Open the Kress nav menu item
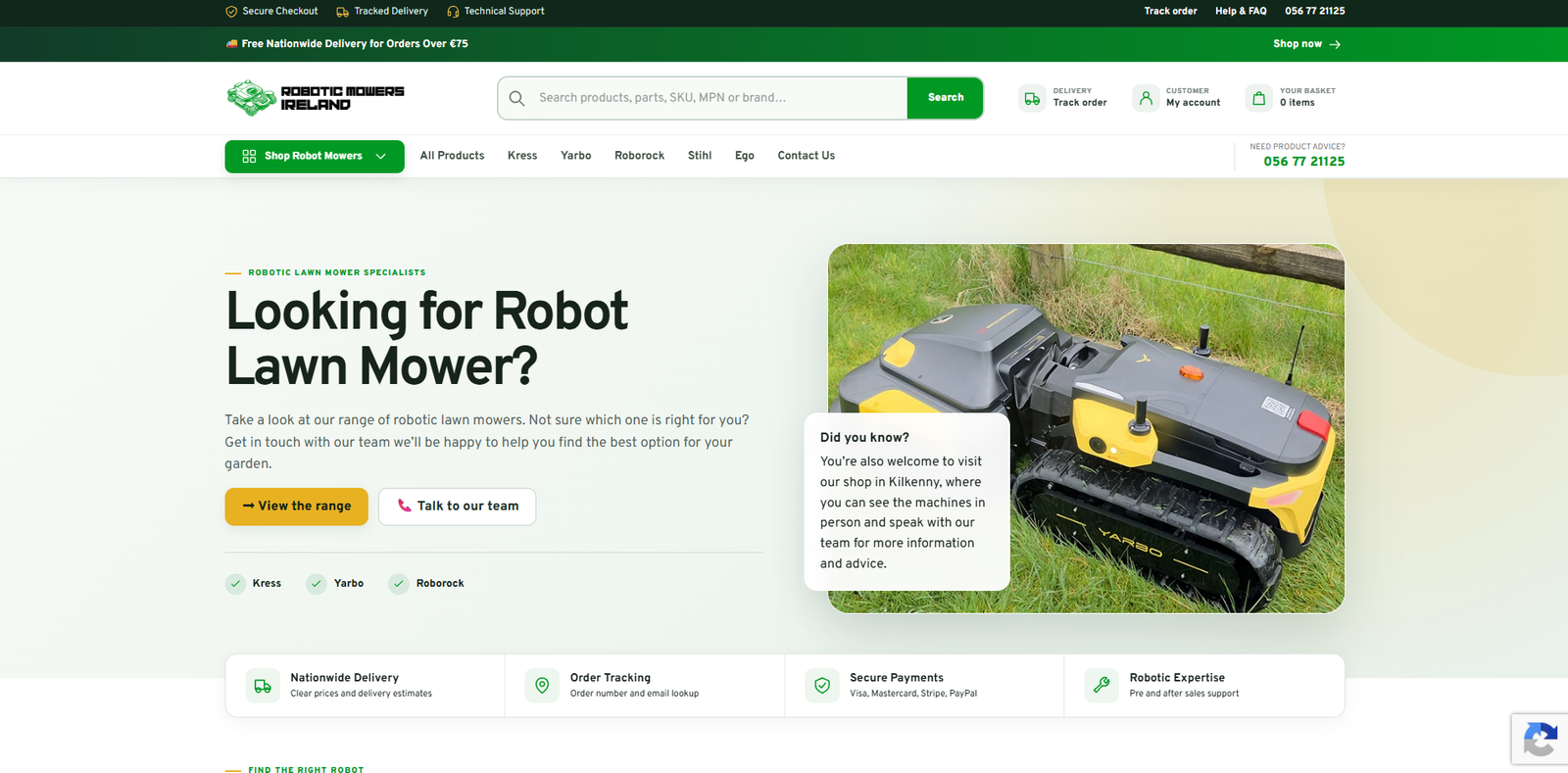This screenshot has width=1568, height=773. coord(522,156)
